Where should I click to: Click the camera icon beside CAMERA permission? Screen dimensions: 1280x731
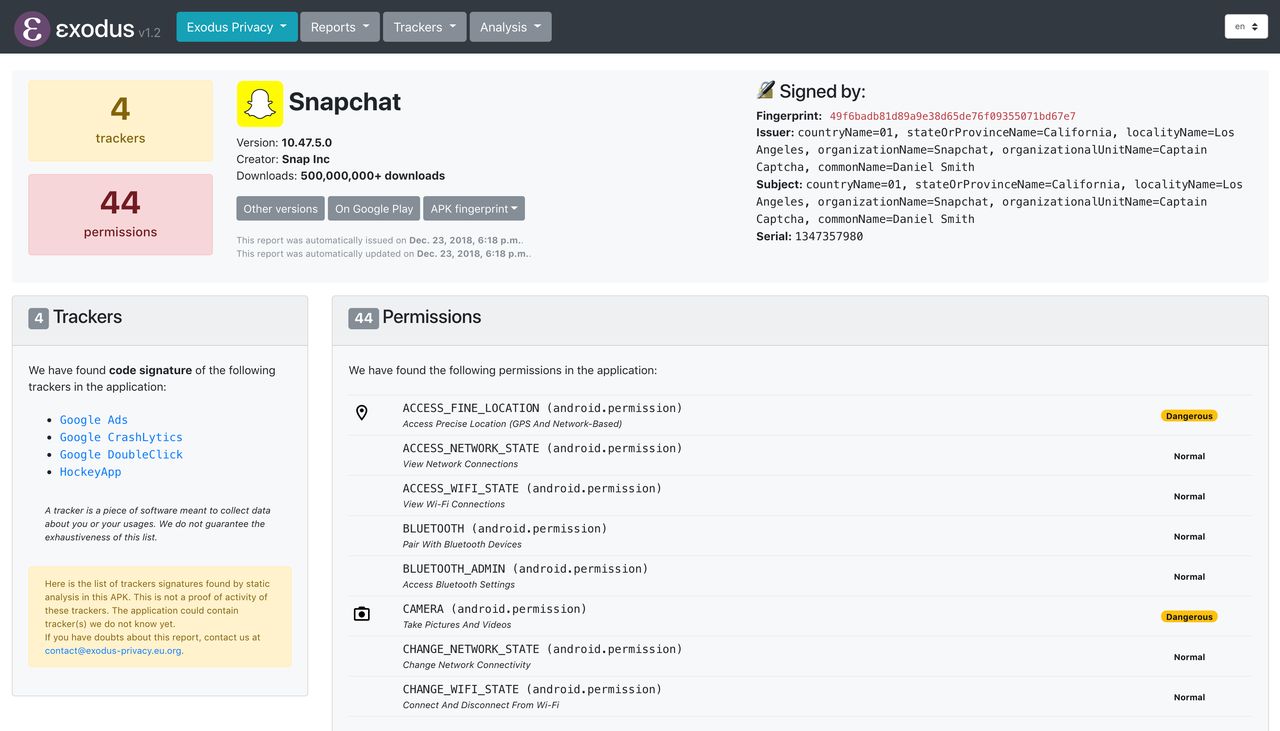click(x=361, y=613)
